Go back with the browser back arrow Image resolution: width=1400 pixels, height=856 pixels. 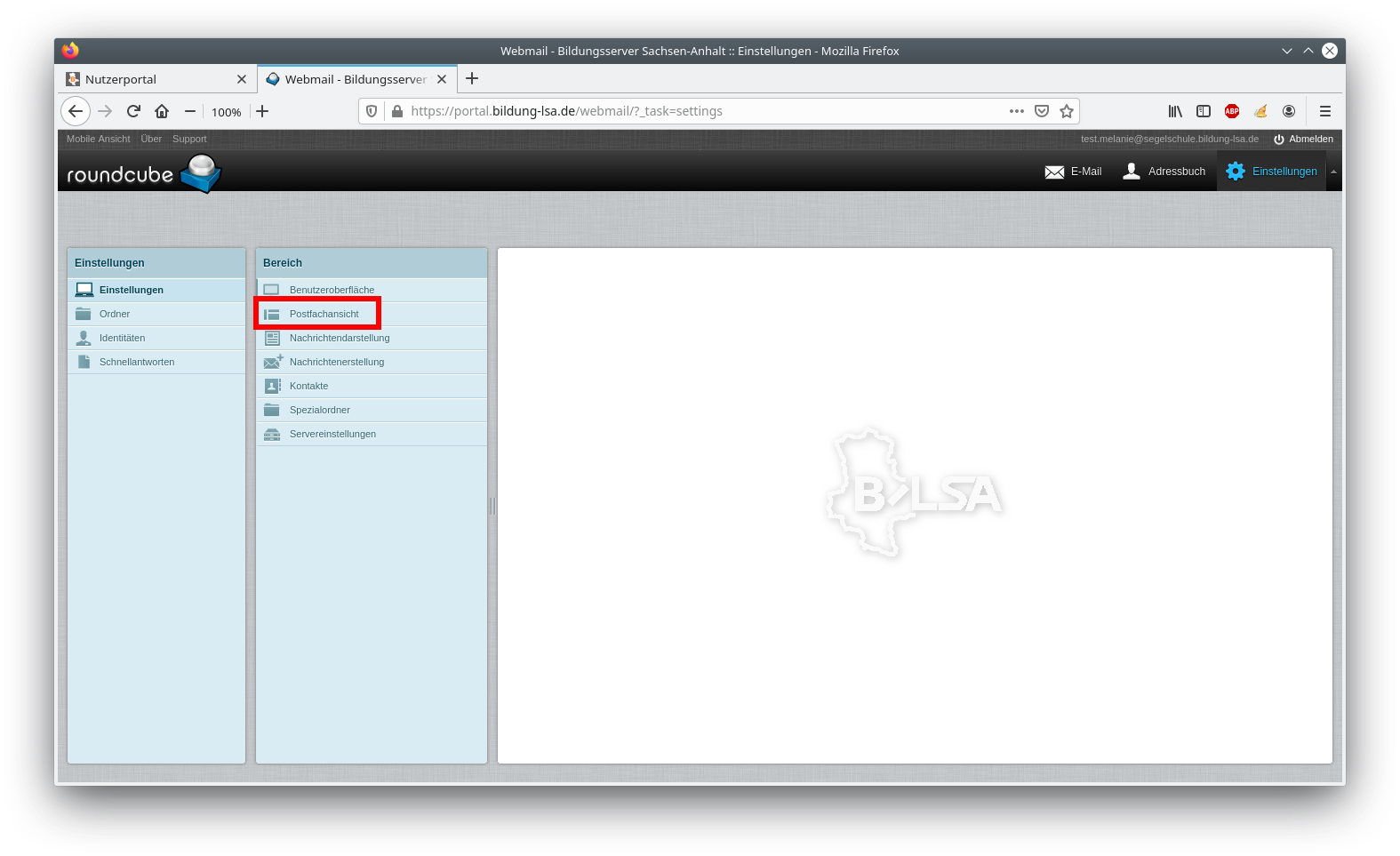click(76, 111)
